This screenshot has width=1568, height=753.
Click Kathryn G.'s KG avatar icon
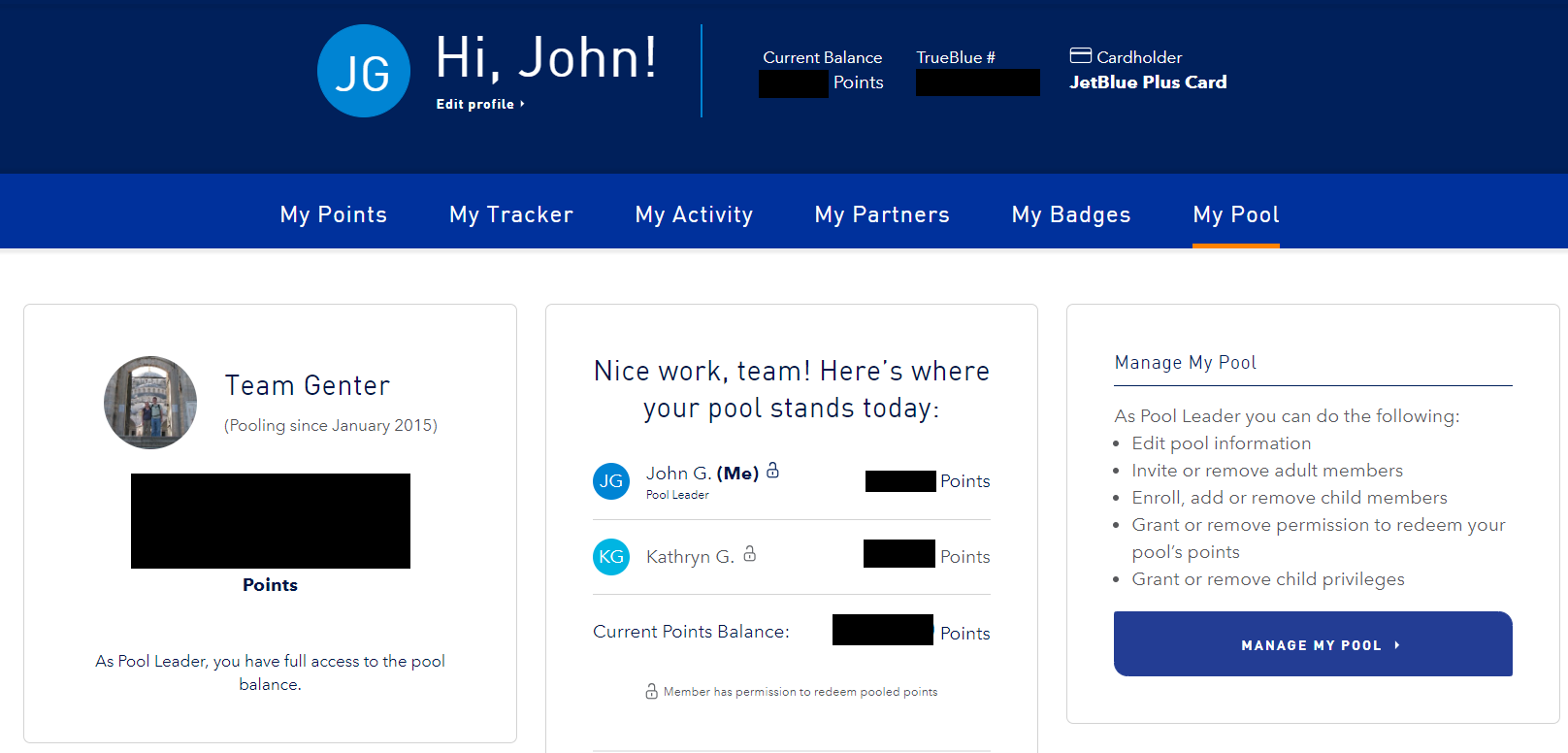click(611, 557)
